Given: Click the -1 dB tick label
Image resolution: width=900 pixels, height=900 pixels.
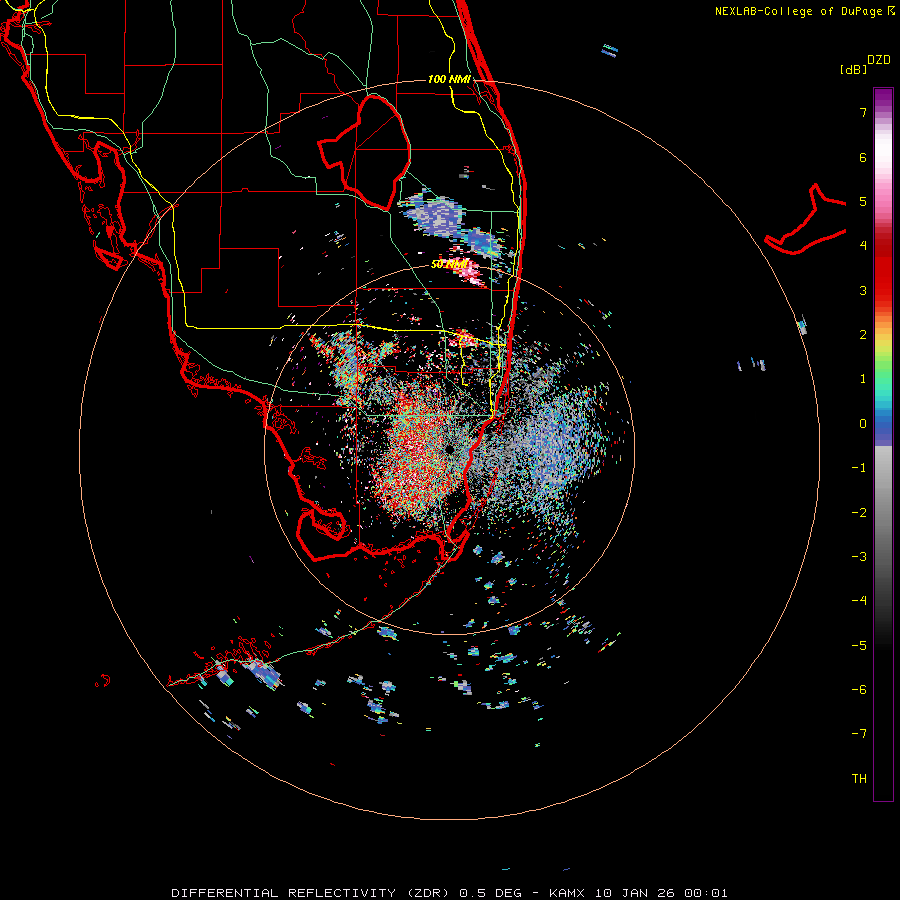Looking at the screenshot, I should point(859,468).
